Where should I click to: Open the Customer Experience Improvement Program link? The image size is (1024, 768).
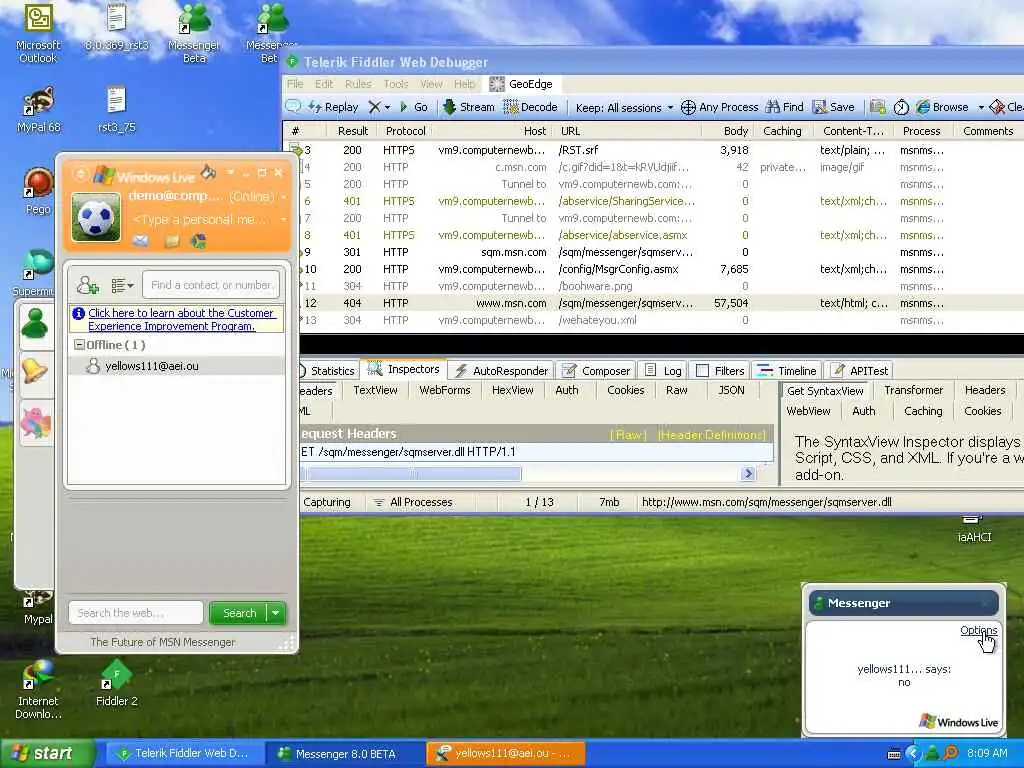pos(182,319)
